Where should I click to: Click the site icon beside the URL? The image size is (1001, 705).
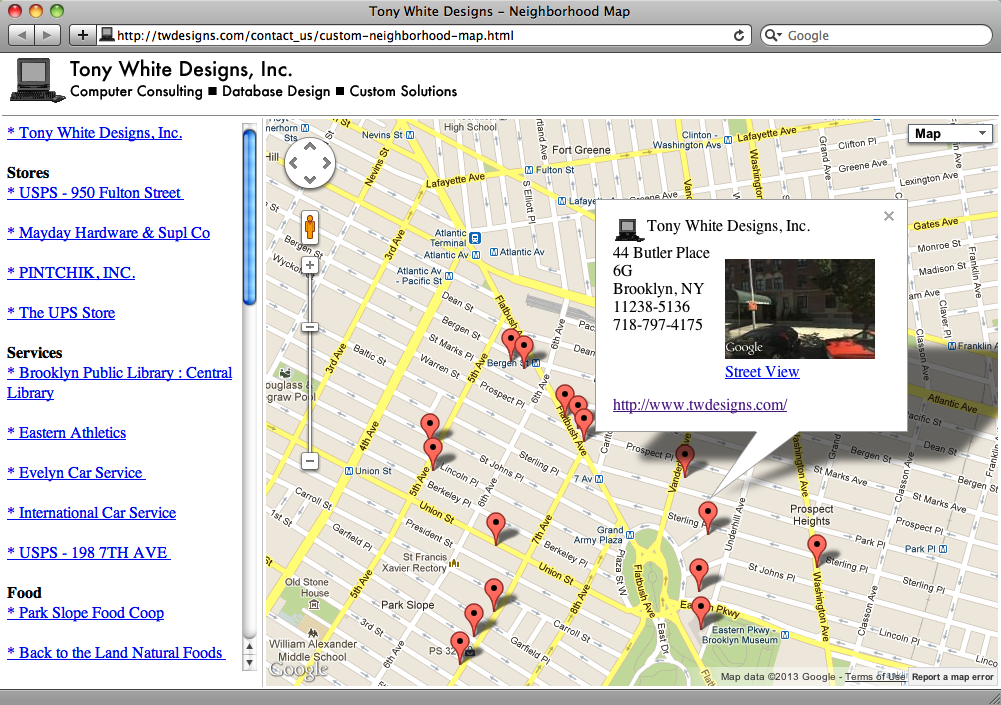[x=107, y=34]
